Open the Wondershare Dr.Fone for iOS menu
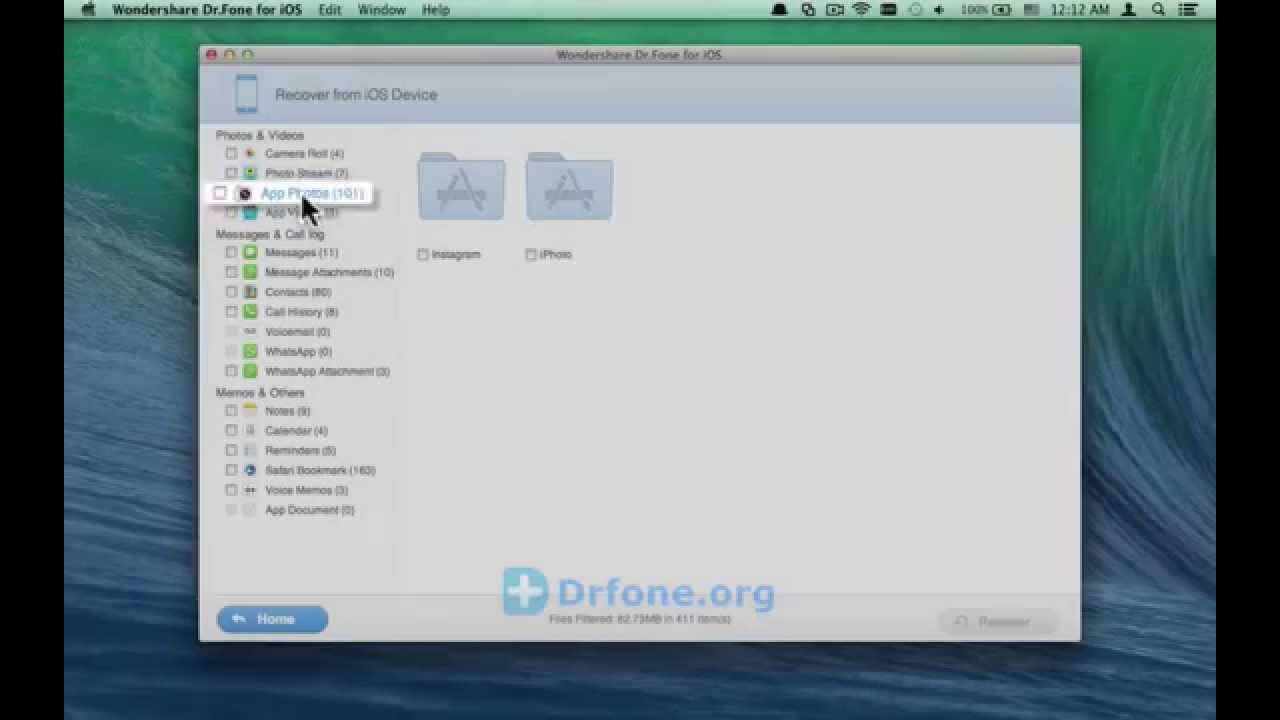The width and height of the screenshot is (1280, 720). point(208,10)
